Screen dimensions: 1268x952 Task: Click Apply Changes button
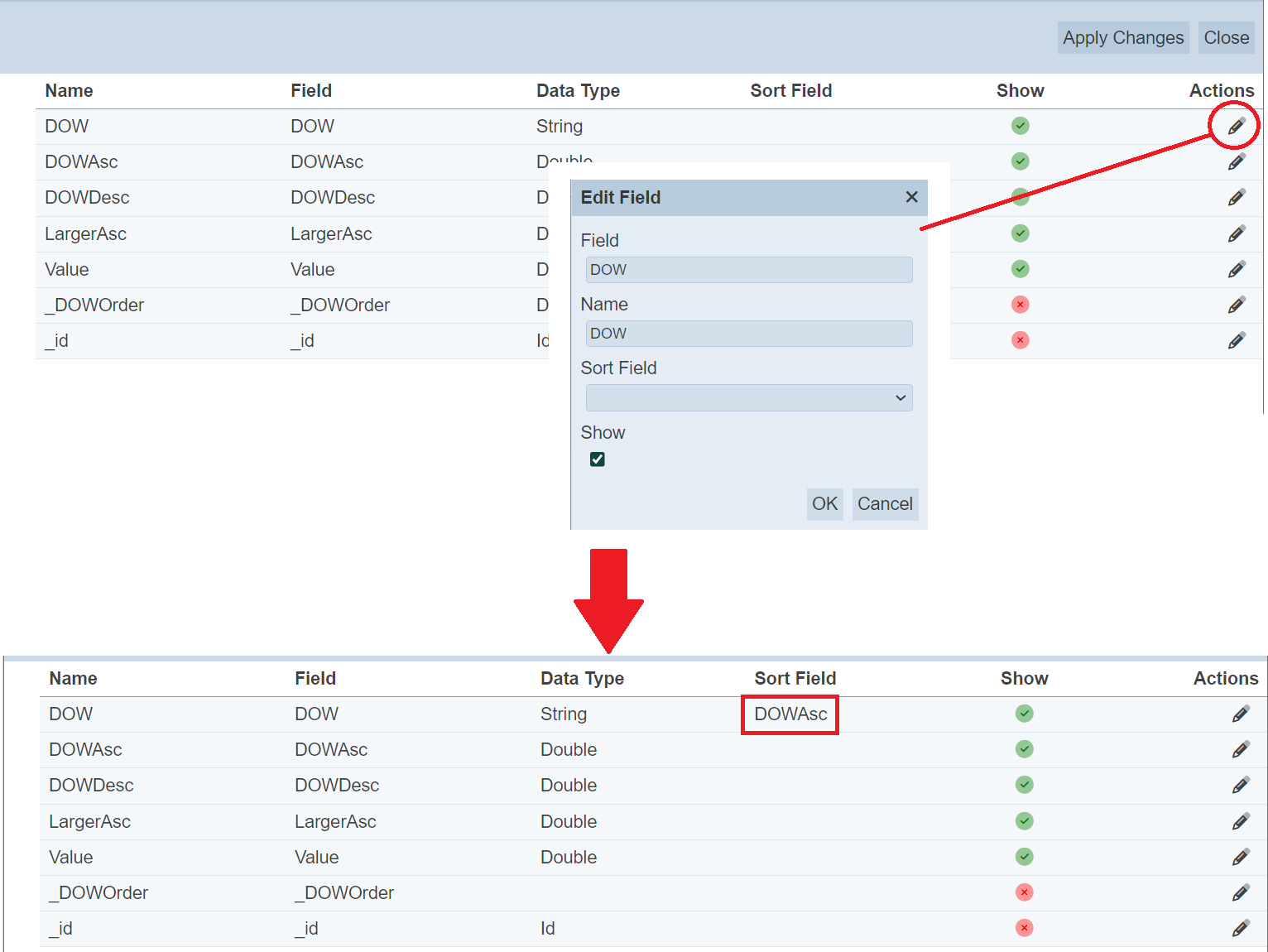pos(1122,38)
